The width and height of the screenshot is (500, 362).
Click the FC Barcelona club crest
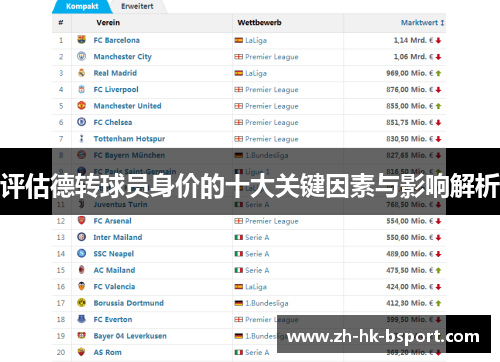point(81,40)
